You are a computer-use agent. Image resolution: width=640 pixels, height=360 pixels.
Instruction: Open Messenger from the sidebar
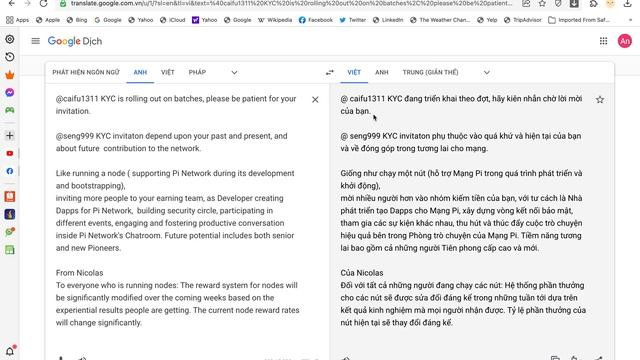[10, 93]
